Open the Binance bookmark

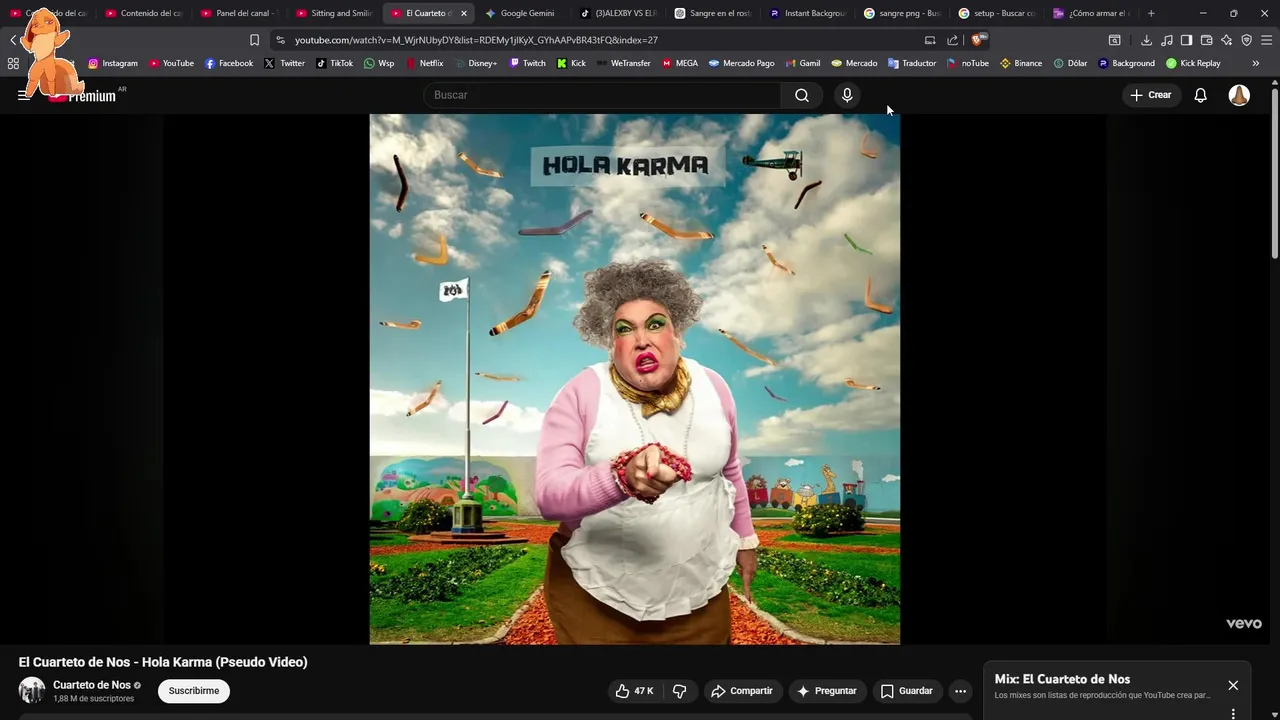1020,63
